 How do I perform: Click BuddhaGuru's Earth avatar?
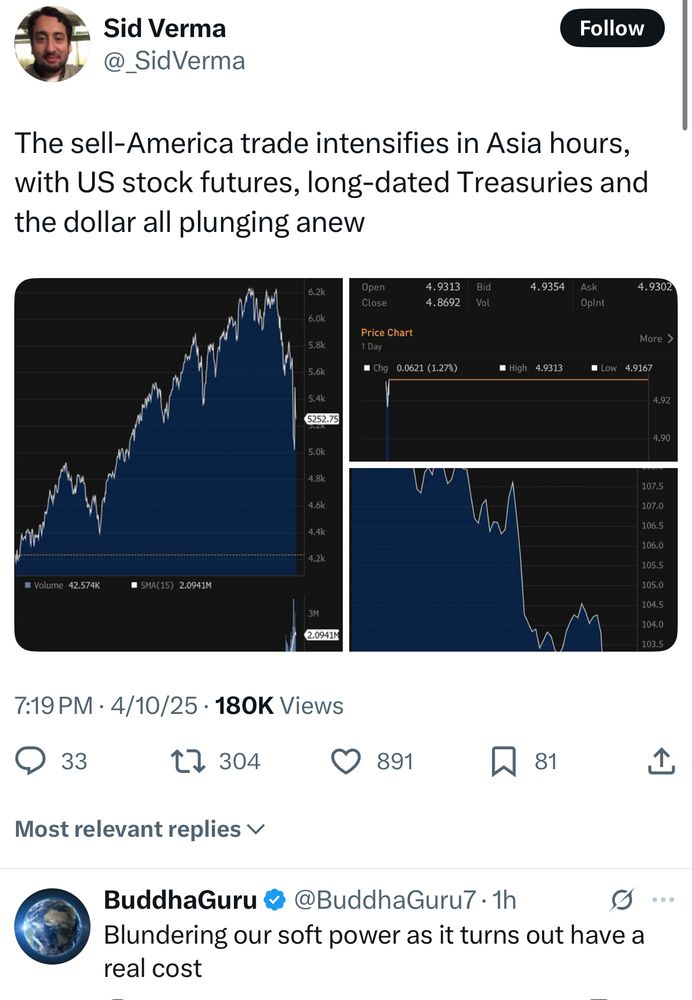coord(52,925)
